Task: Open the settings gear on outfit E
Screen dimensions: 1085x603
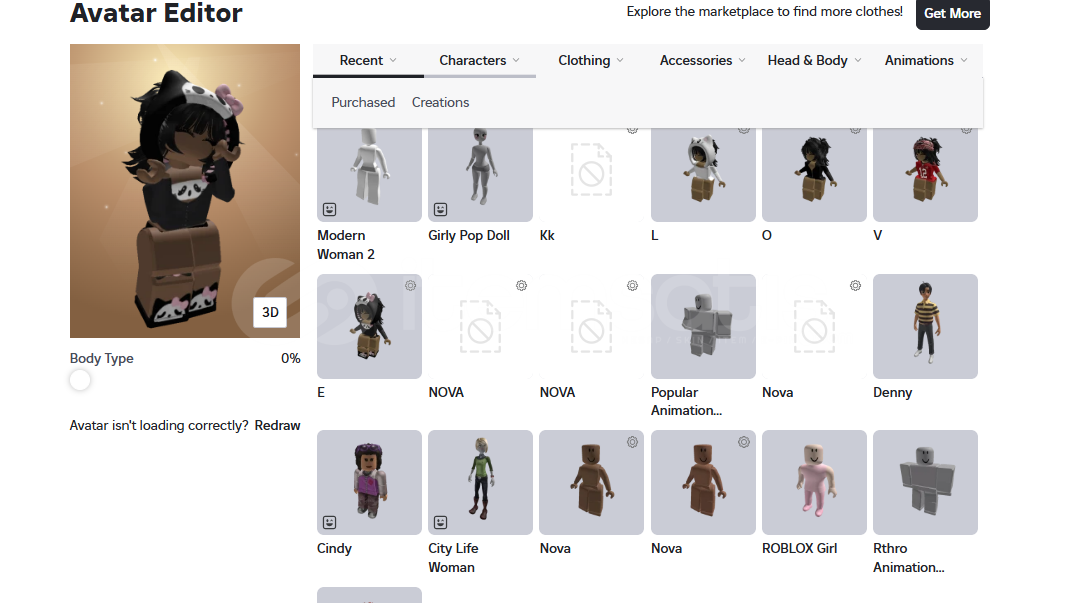Action: click(410, 285)
